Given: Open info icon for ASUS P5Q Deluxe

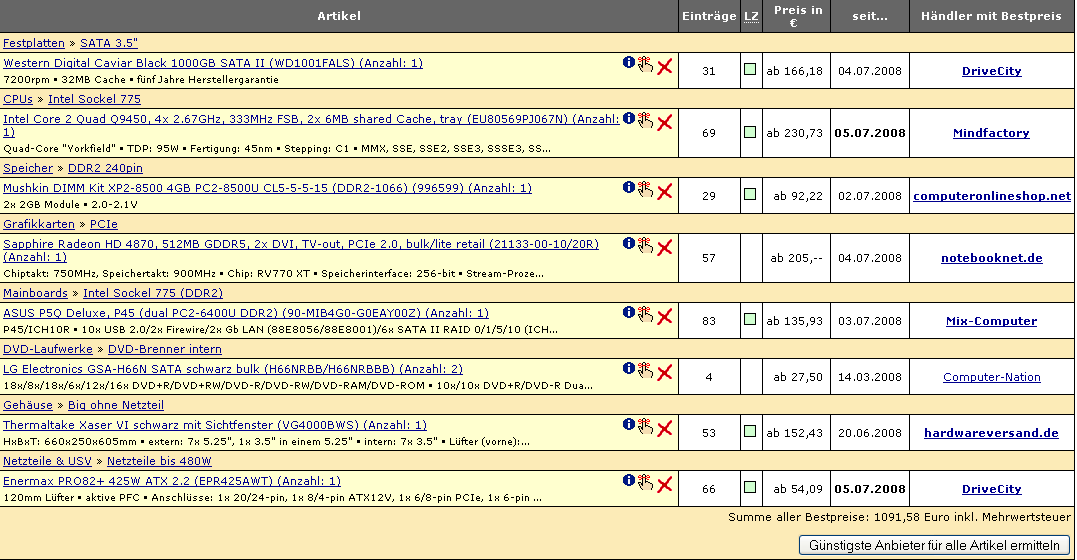Looking at the screenshot, I should (x=628, y=313).
